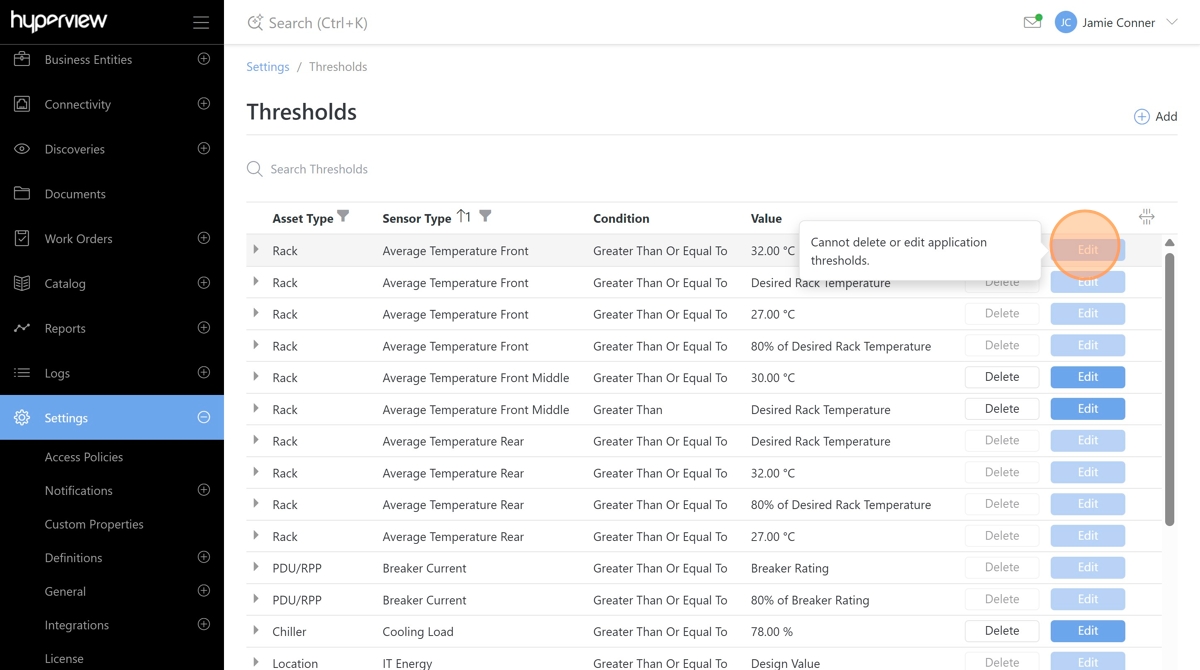
Task: Select Custom Properties in sidebar
Action: point(94,524)
